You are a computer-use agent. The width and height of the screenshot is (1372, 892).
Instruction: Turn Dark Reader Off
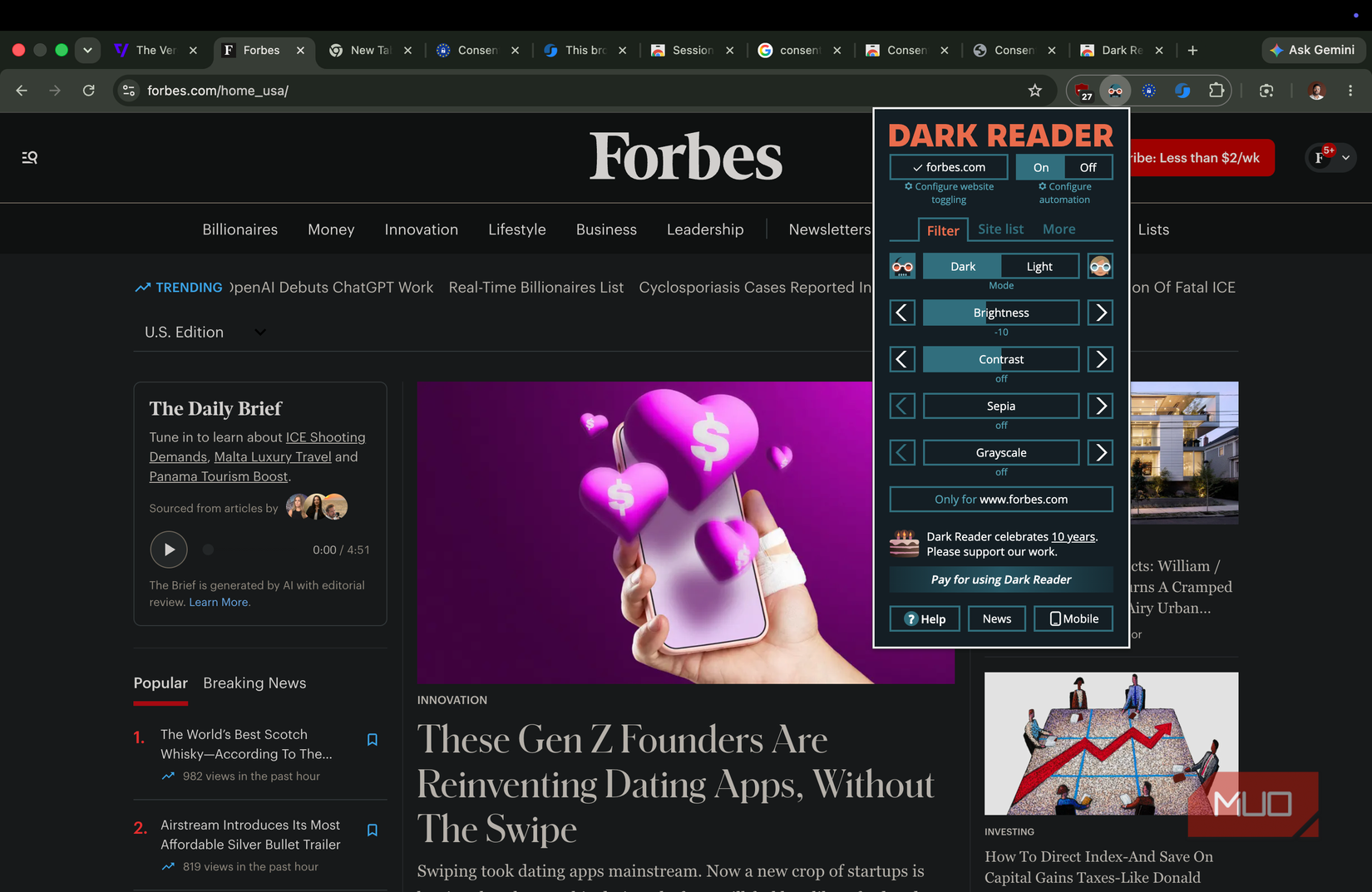(x=1088, y=167)
